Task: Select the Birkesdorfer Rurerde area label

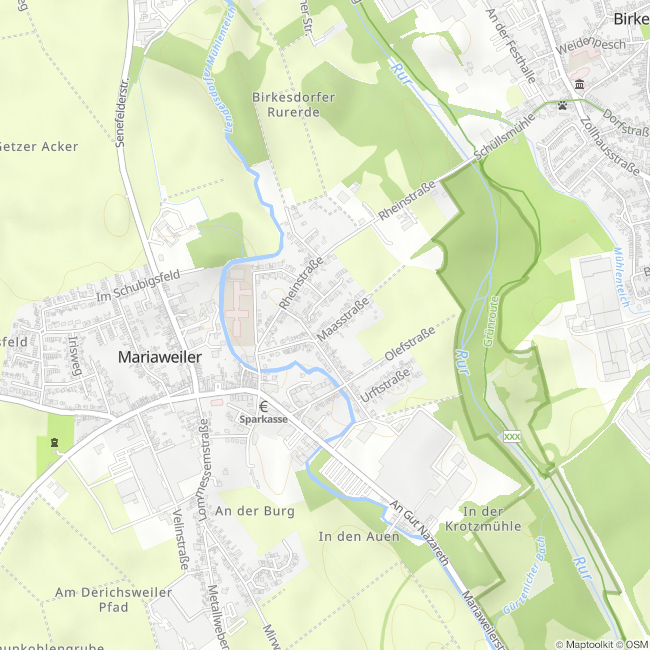Action: [293, 104]
